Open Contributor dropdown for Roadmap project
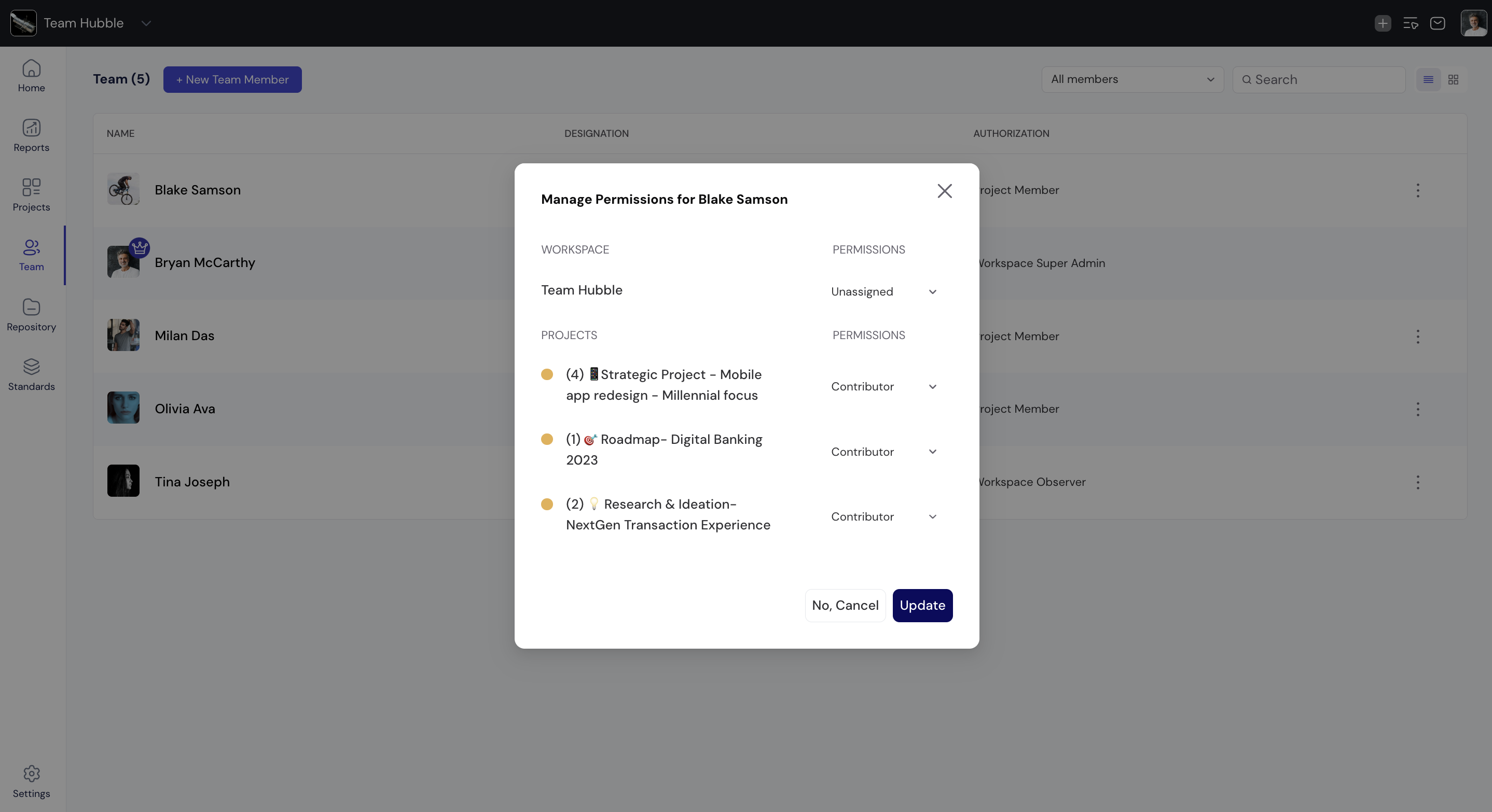1492x812 pixels. click(883, 452)
